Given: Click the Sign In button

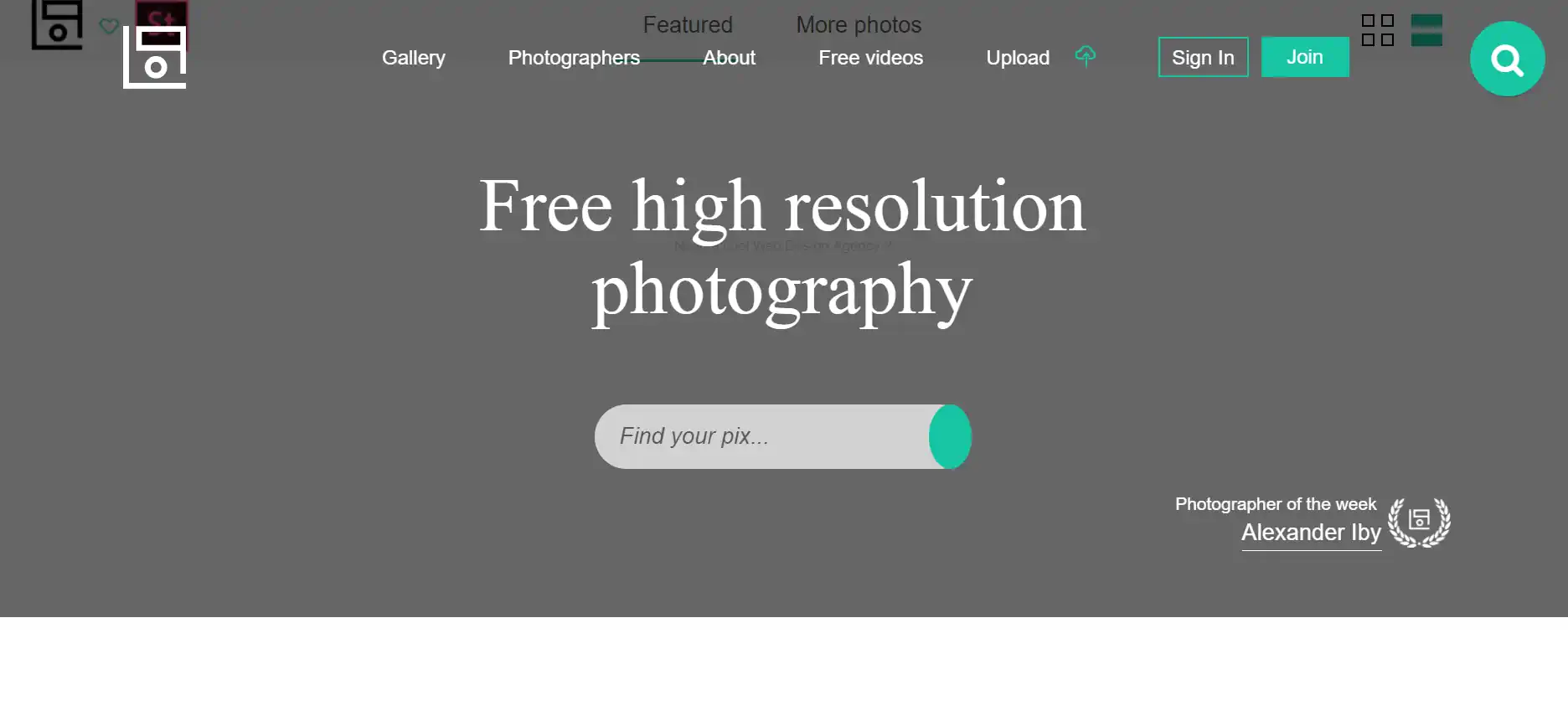Looking at the screenshot, I should pos(1203,57).
